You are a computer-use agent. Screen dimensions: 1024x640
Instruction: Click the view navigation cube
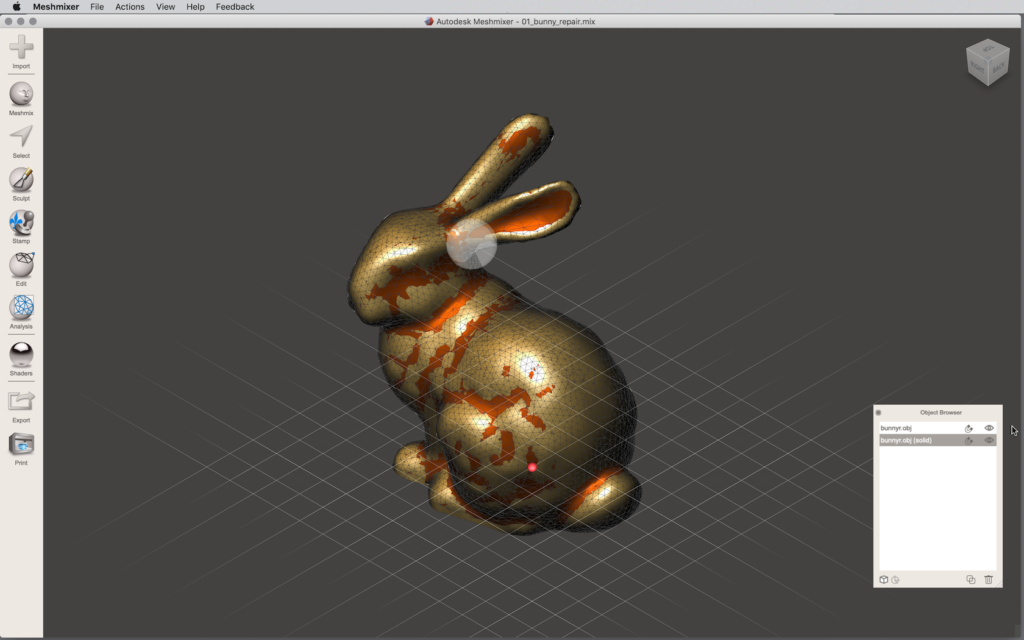click(x=987, y=63)
